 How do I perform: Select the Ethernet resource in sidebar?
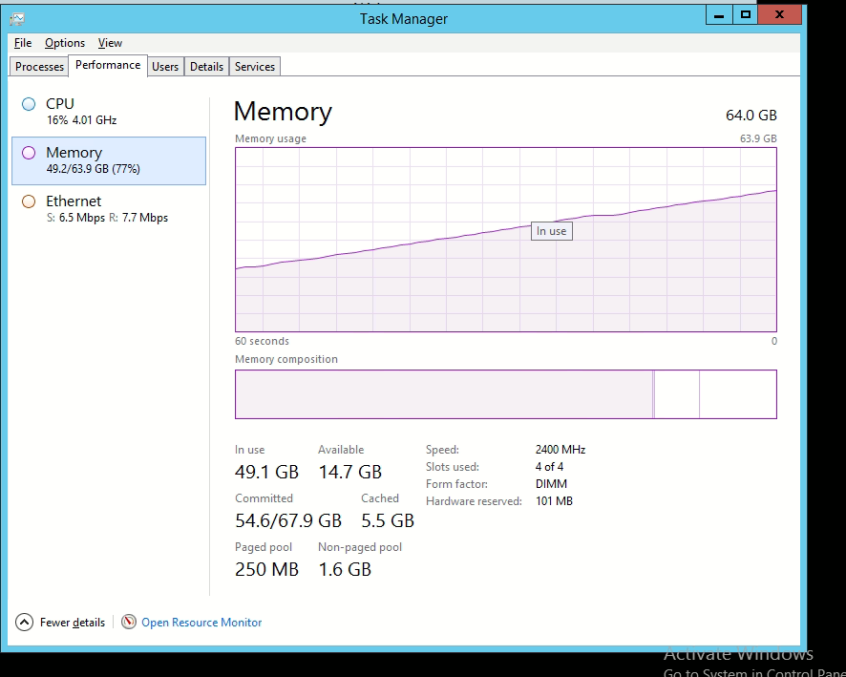[x=108, y=209]
